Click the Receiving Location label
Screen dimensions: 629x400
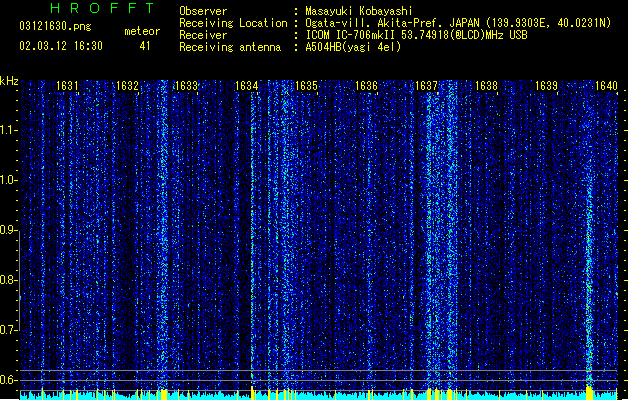[233, 23]
